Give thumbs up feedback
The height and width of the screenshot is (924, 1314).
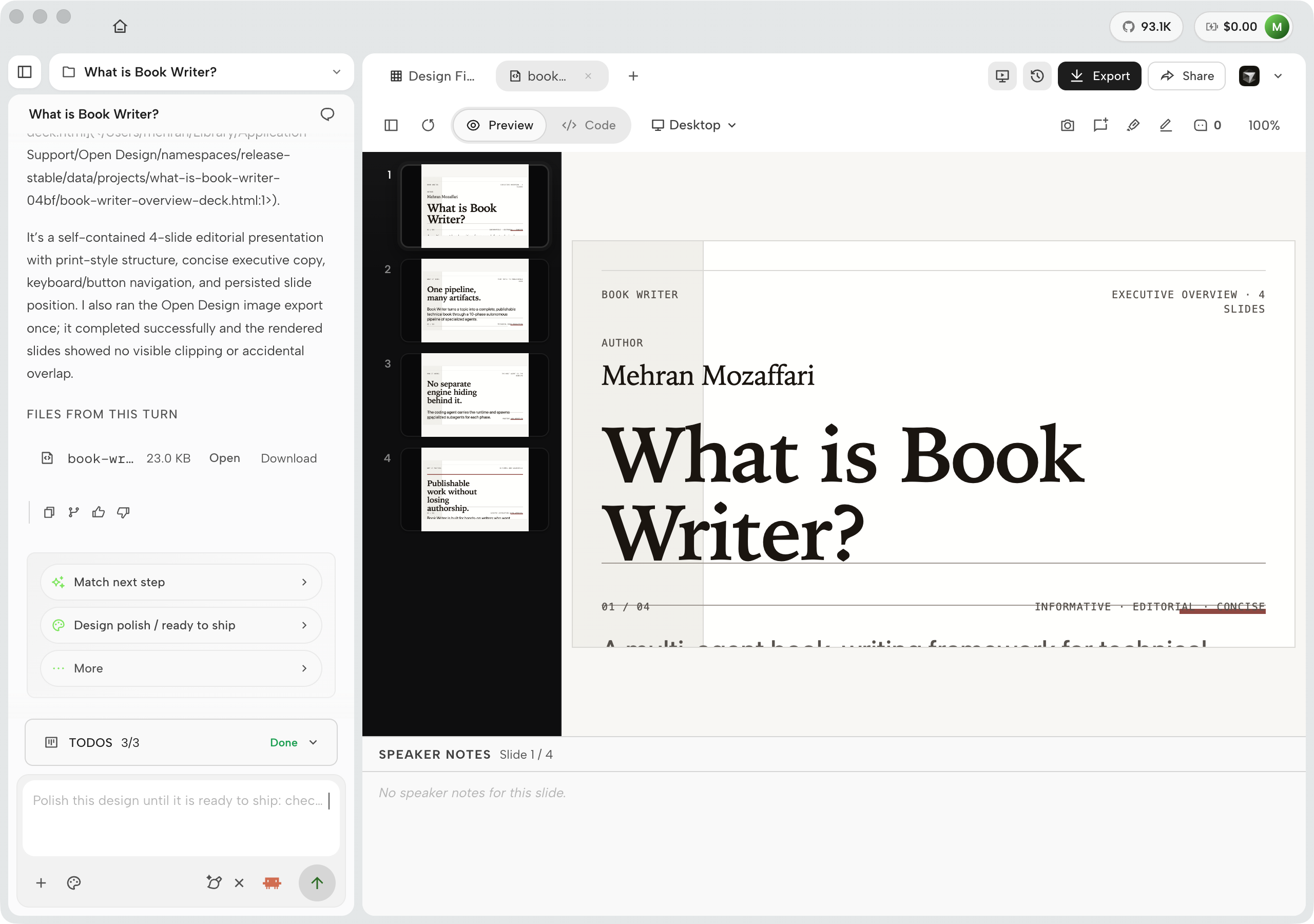(x=99, y=512)
